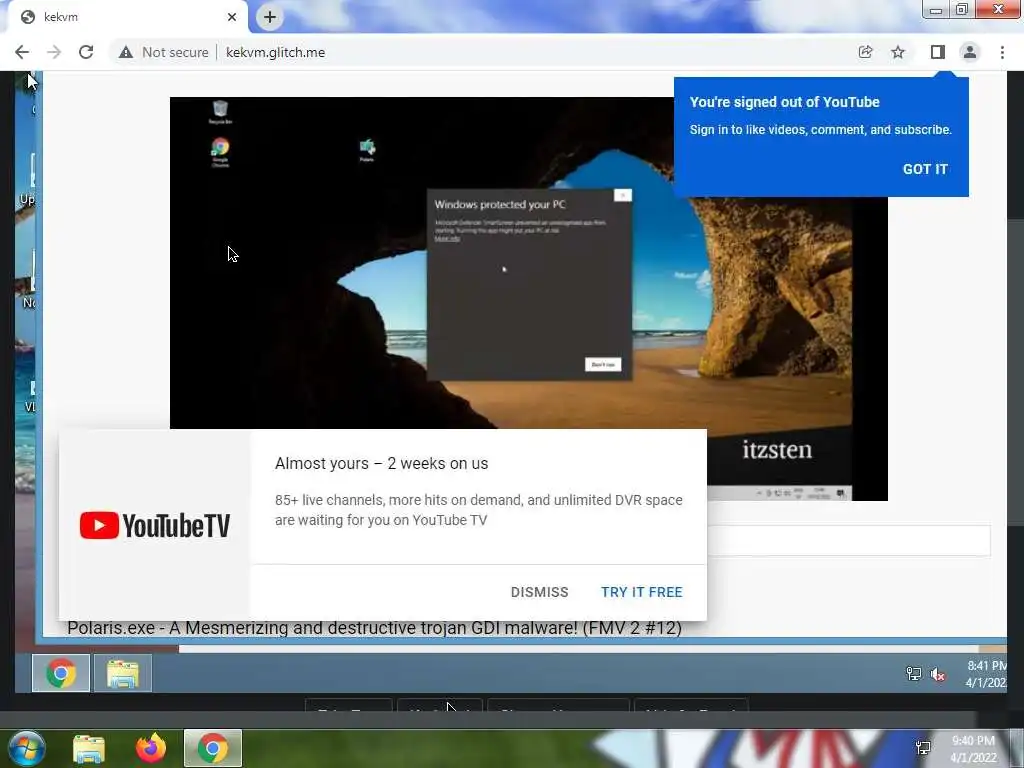Share this page icon in address bar
Viewport: 1024px width, 768px height.
pyautogui.click(x=865, y=52)
